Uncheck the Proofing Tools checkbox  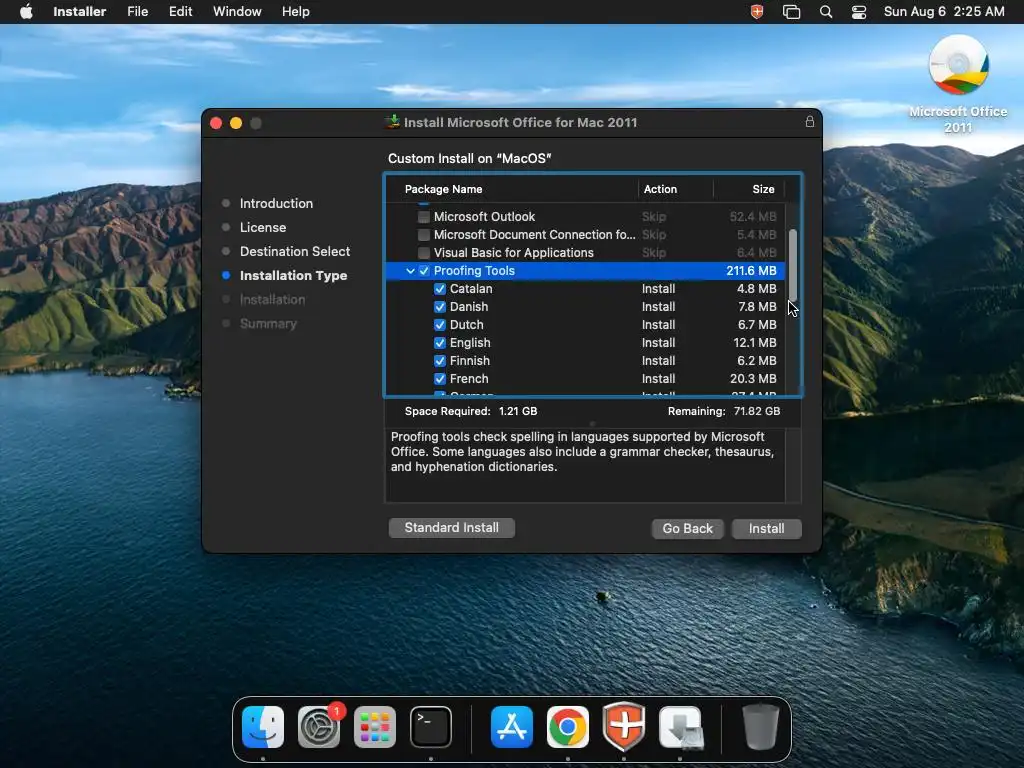(424, 270)
